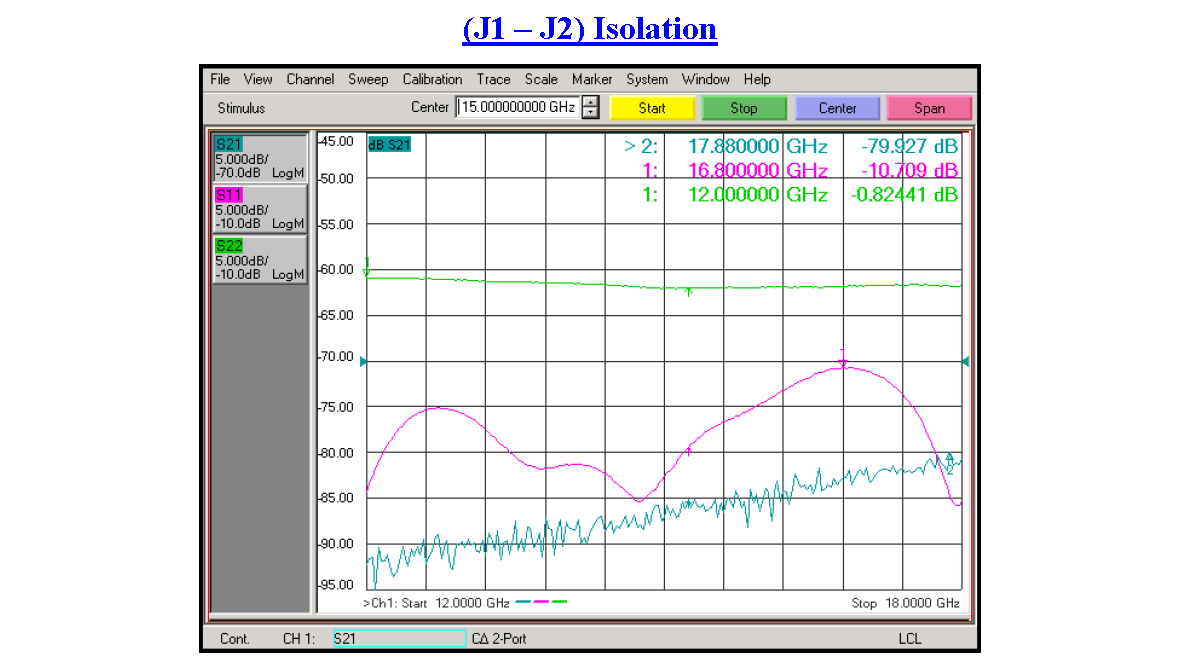Viewport: 1180px width, 671px height.
Task: Click the magenta trace legend dash at bottom
Action: [540, 601]
